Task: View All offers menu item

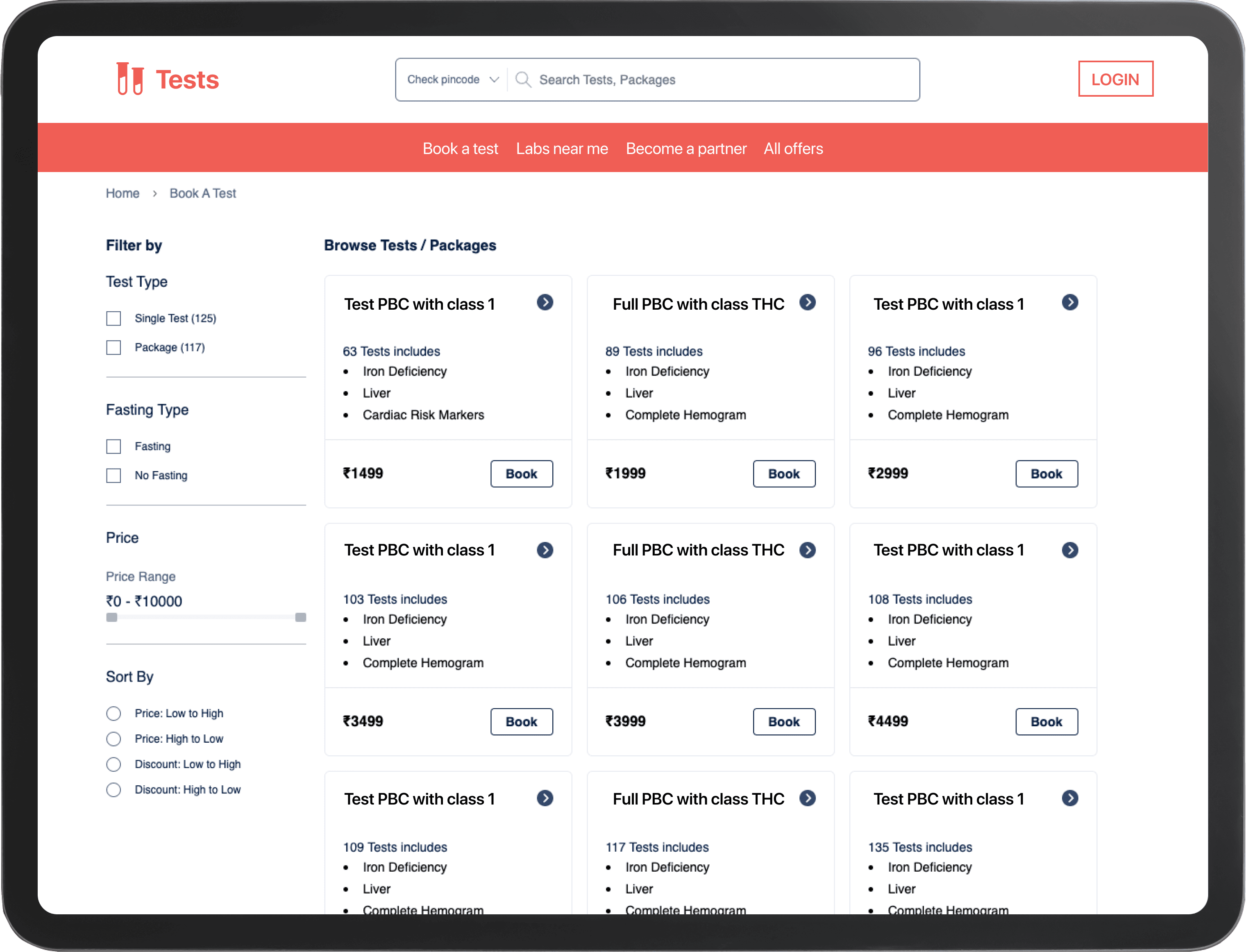Action: point(793,148)
